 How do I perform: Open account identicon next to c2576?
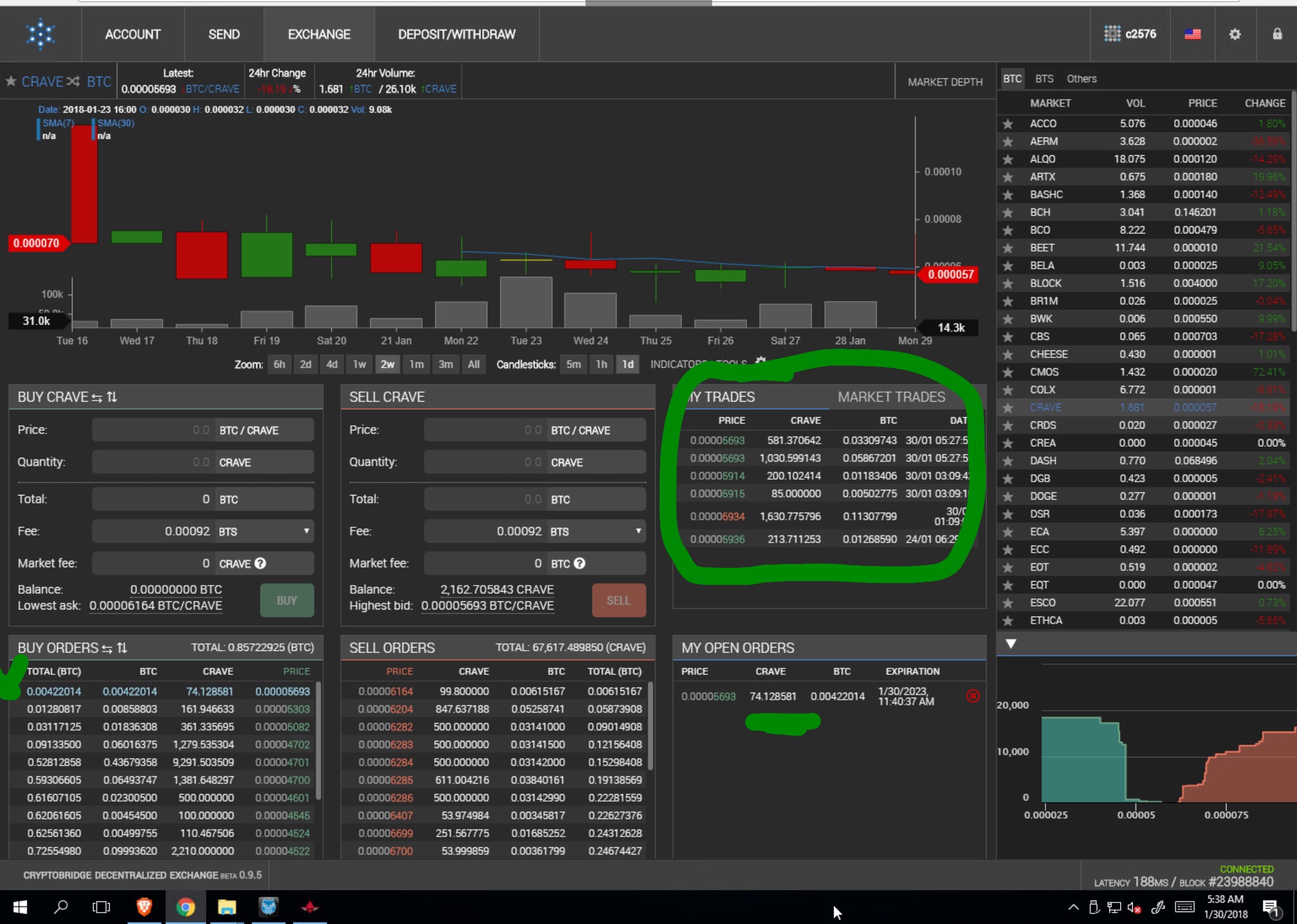click(x=1112, y=34)
